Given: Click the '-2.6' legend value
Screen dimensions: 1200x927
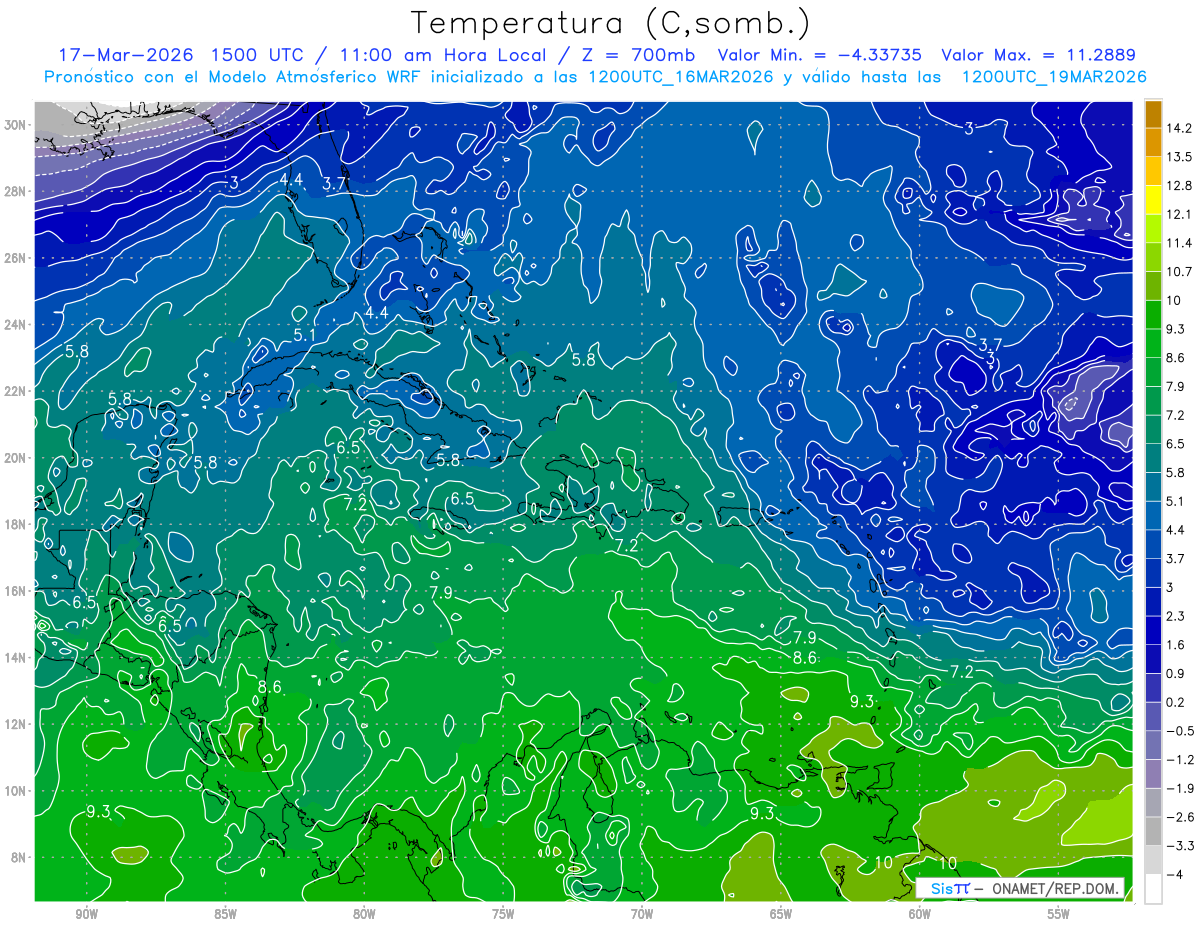Looking at the screenshot, I should pos(1178,818).
